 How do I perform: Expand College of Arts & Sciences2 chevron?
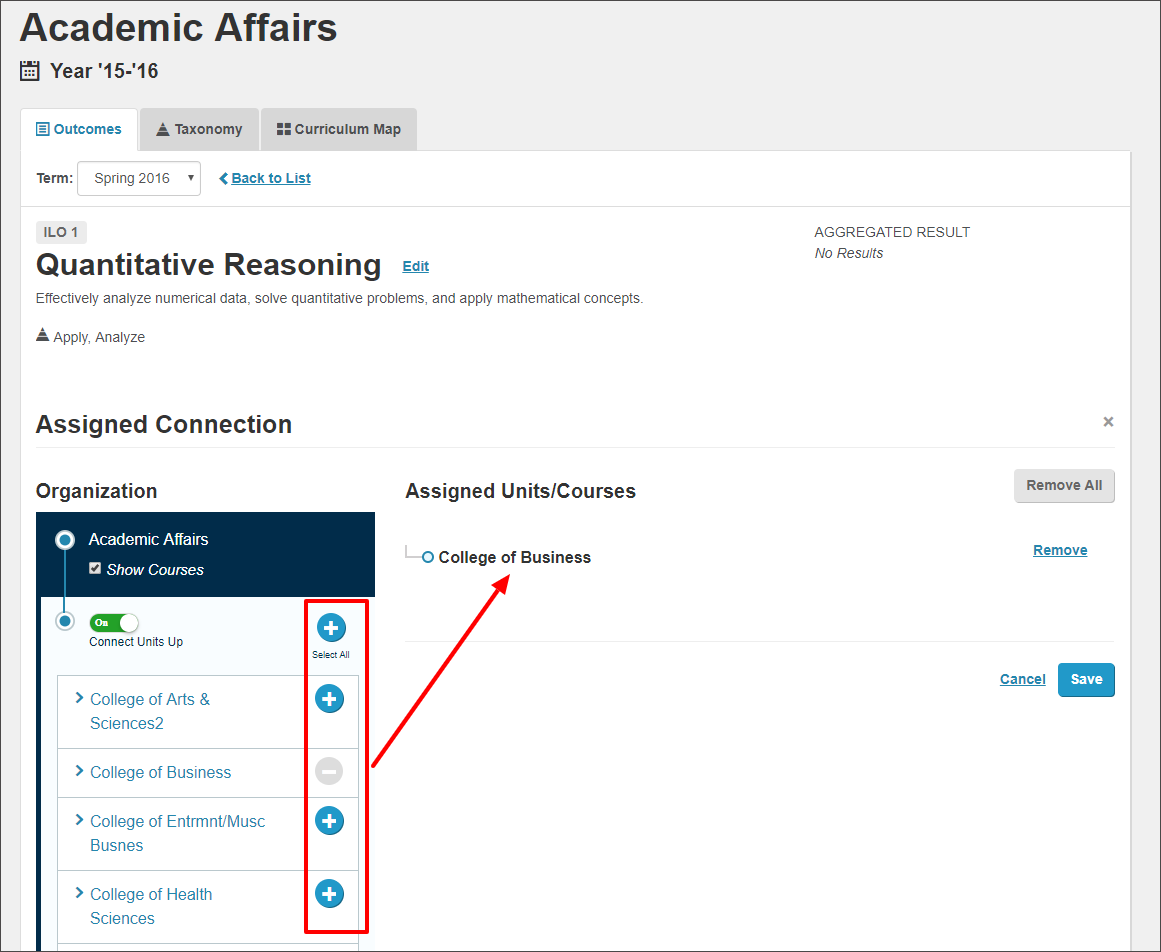pyautogui.click(x=79, y=698)
